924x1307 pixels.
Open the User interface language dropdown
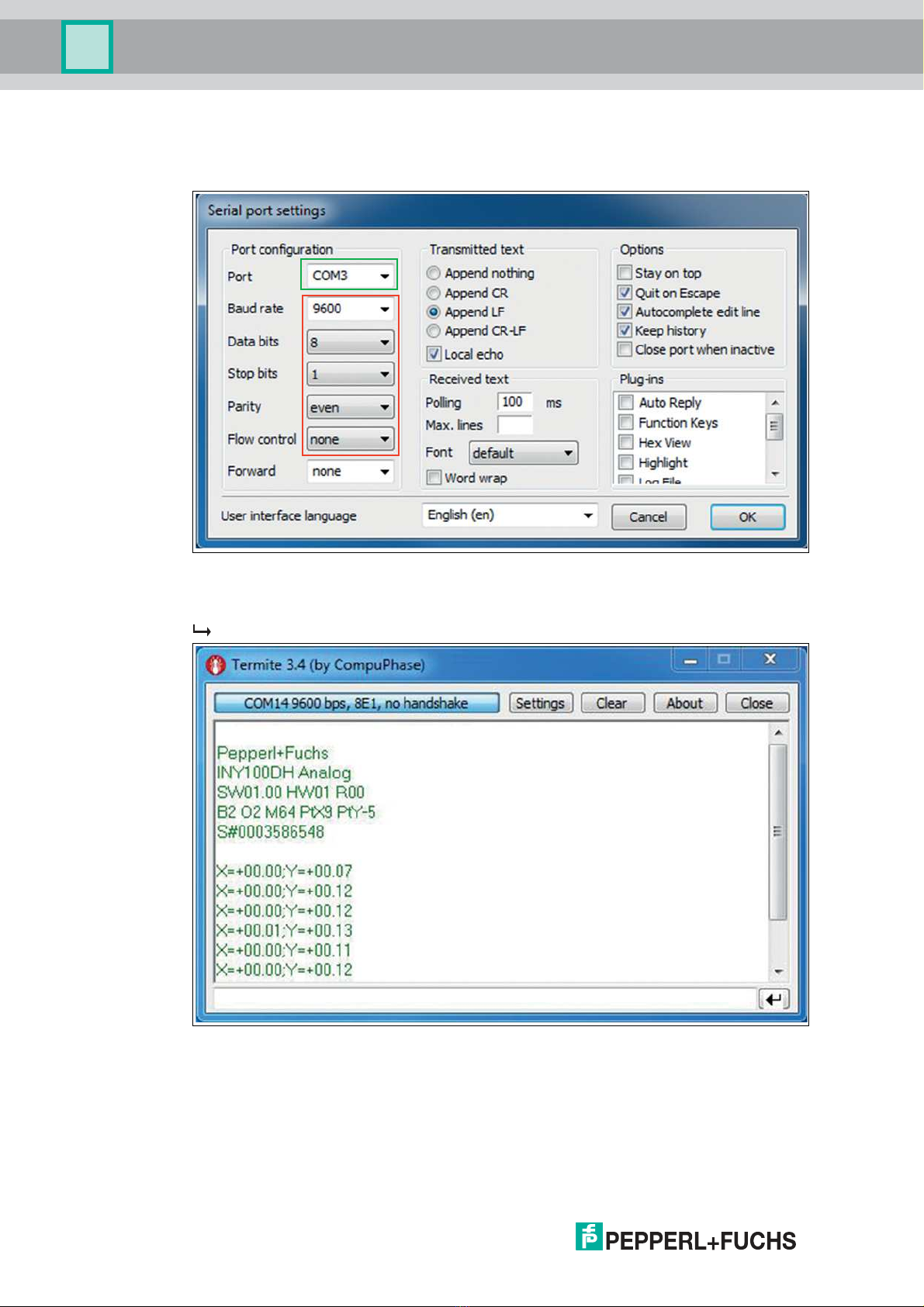tap(510, 515)
